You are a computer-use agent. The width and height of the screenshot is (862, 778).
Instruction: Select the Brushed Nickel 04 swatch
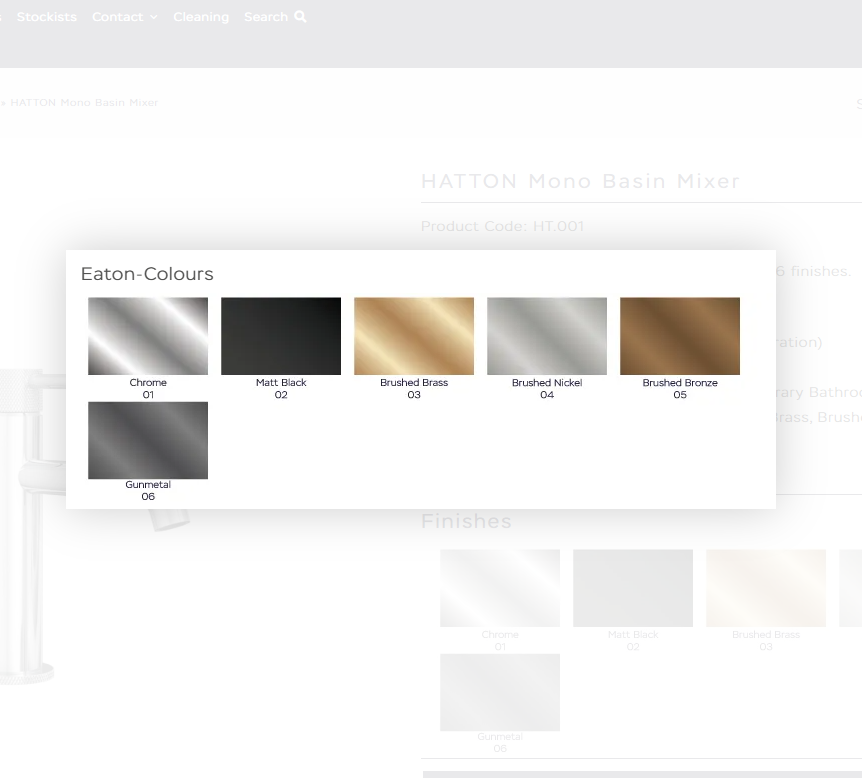547,336
